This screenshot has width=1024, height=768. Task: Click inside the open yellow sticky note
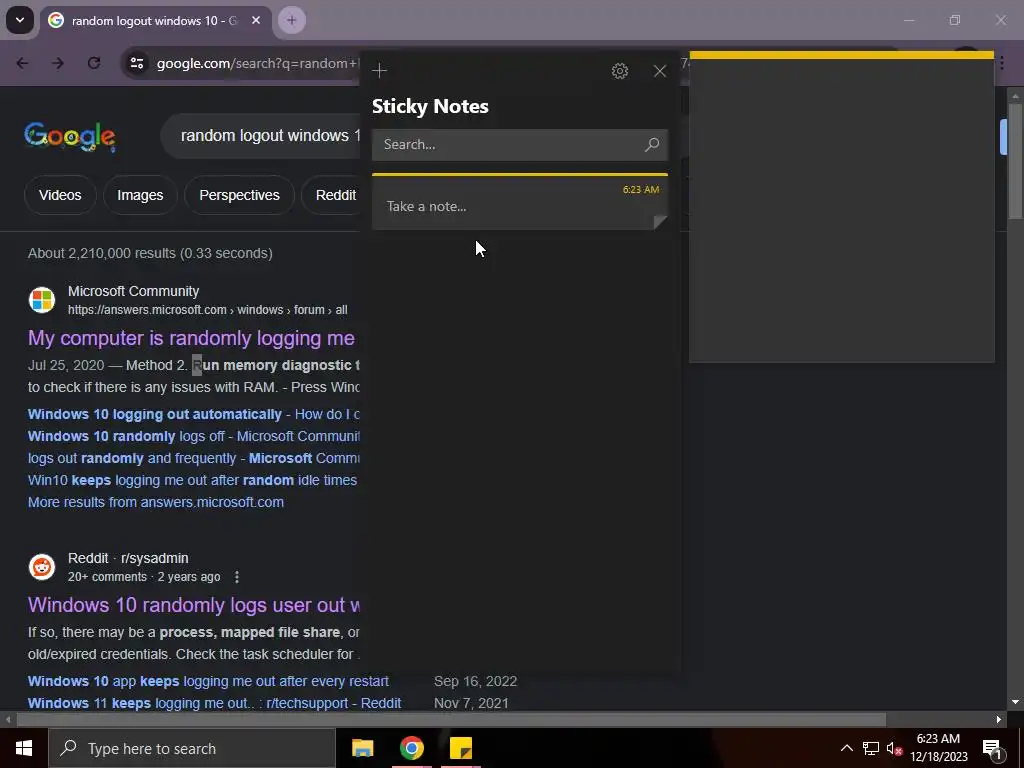point(842,209)
